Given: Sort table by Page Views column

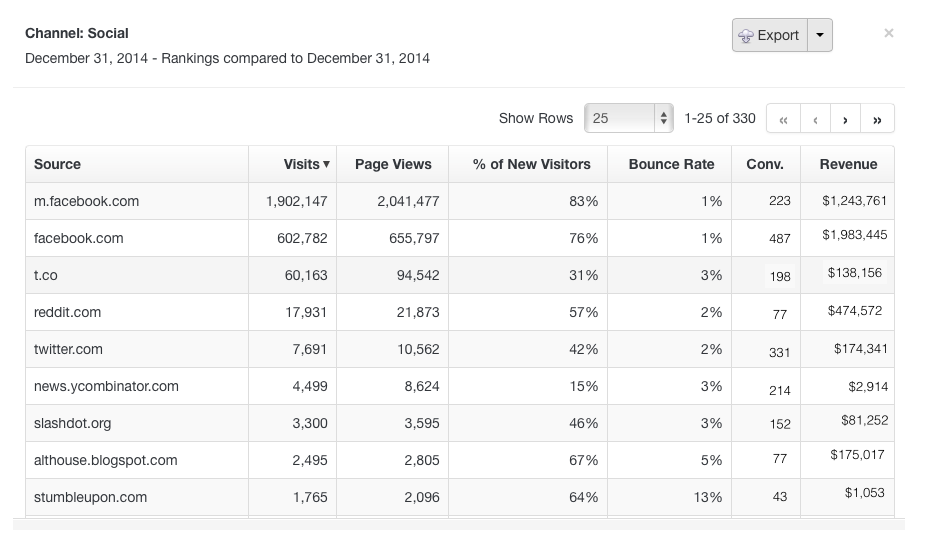Looking at the screenshot, I should click(393, 164).
